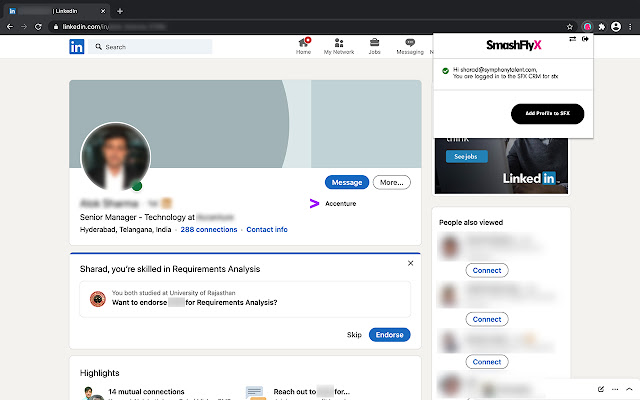Close the LinkedIn browser tab
Screen dimensions: 640x400
[x=103, y=11]
